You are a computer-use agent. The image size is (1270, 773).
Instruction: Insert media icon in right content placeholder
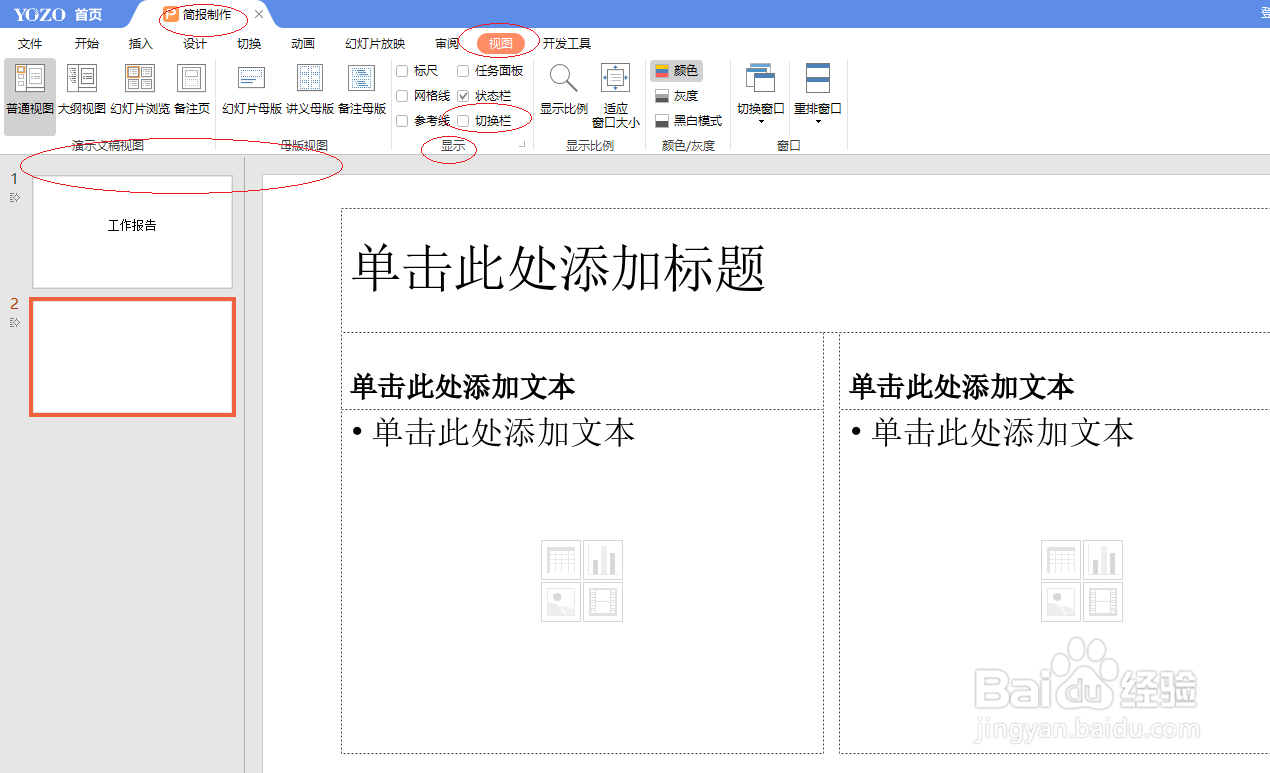[x=1103, y=602]
